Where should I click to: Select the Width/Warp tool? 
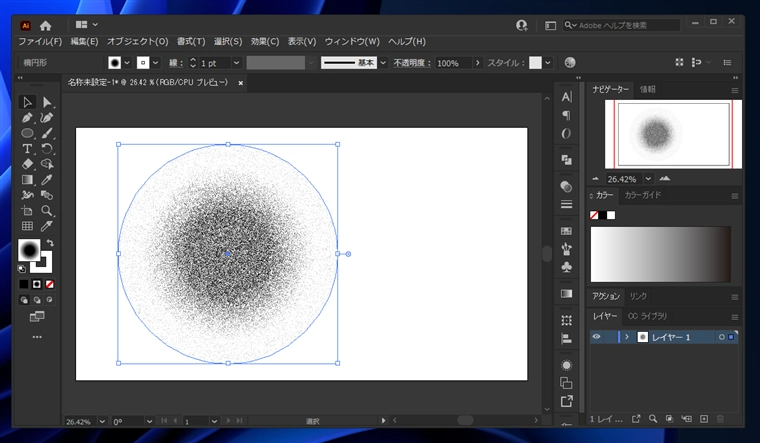click(x=27, y=195)
